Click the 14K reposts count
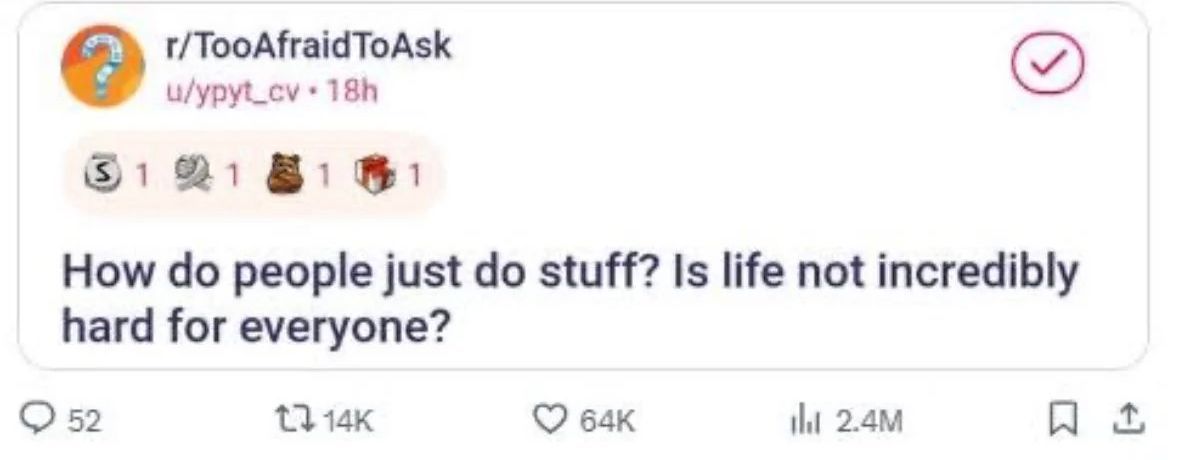Image resolution: width=1179 pixels, height=460 pixels. [347, 422]
